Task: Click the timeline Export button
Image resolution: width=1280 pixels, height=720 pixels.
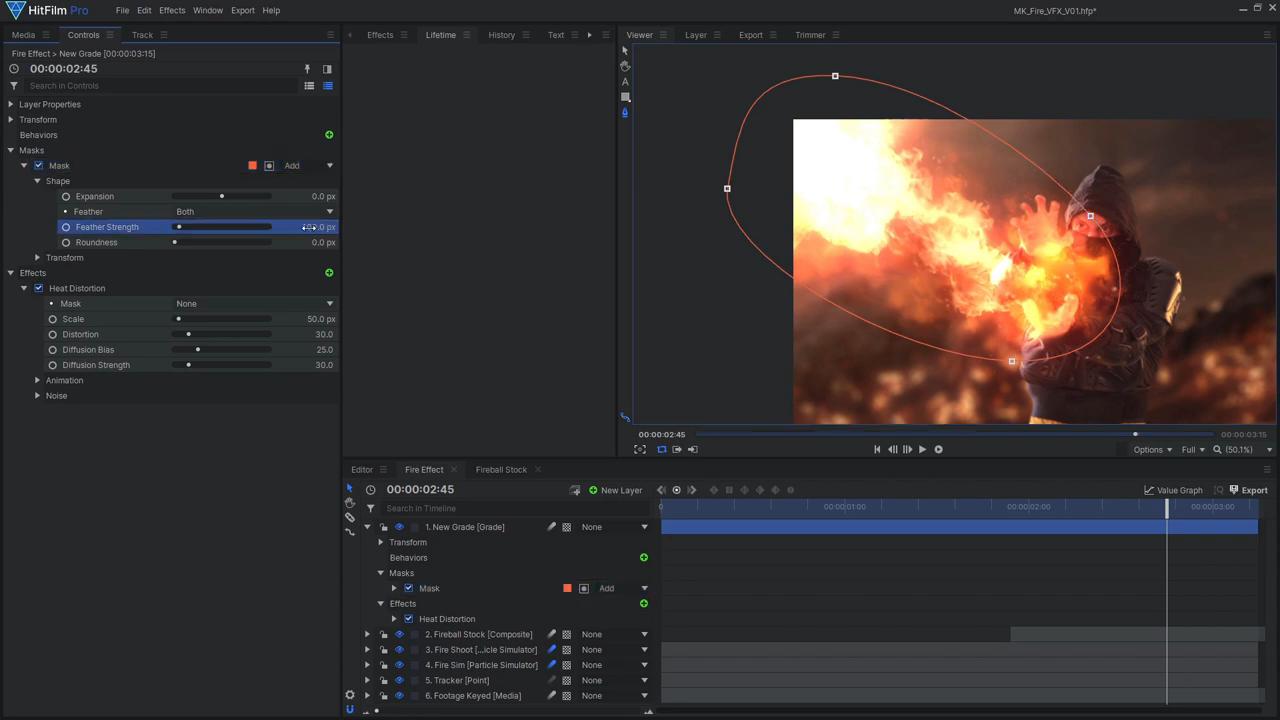Action: click(x=1248, y=491)
